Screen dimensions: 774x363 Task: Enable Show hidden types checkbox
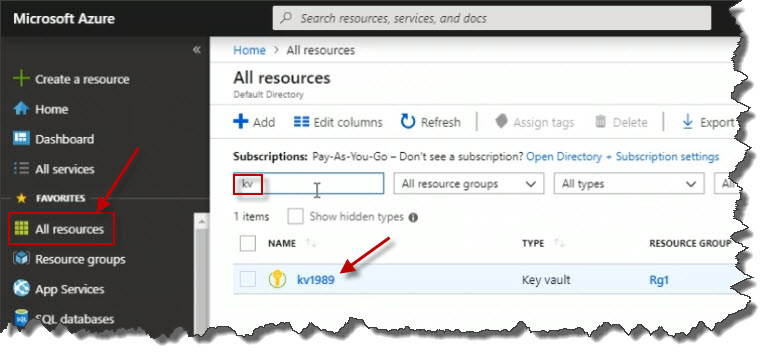click(295, 216)
